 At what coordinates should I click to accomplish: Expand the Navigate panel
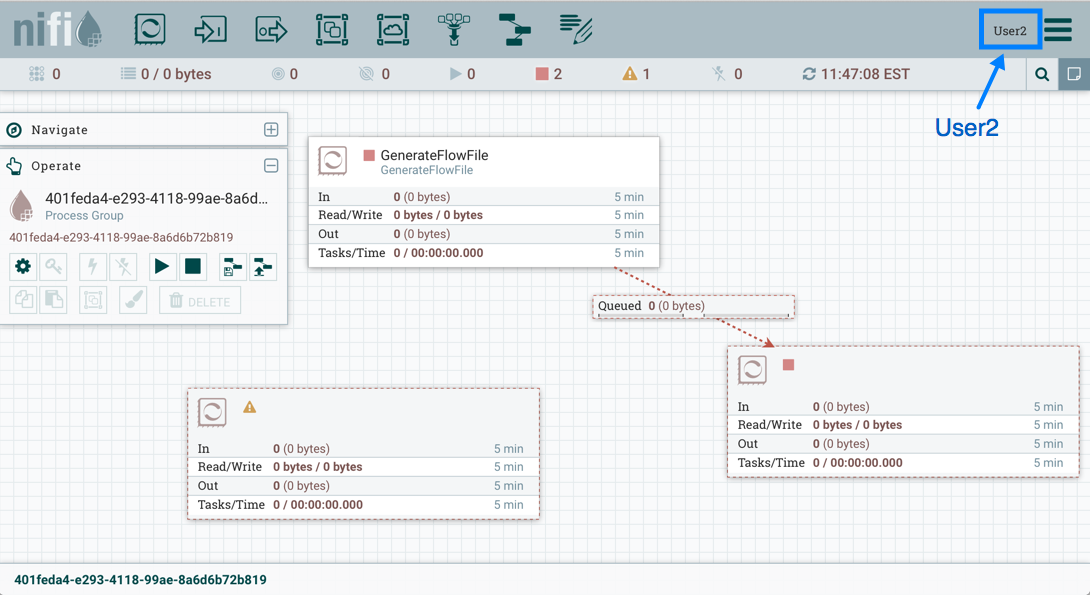(x=271, y=130)
